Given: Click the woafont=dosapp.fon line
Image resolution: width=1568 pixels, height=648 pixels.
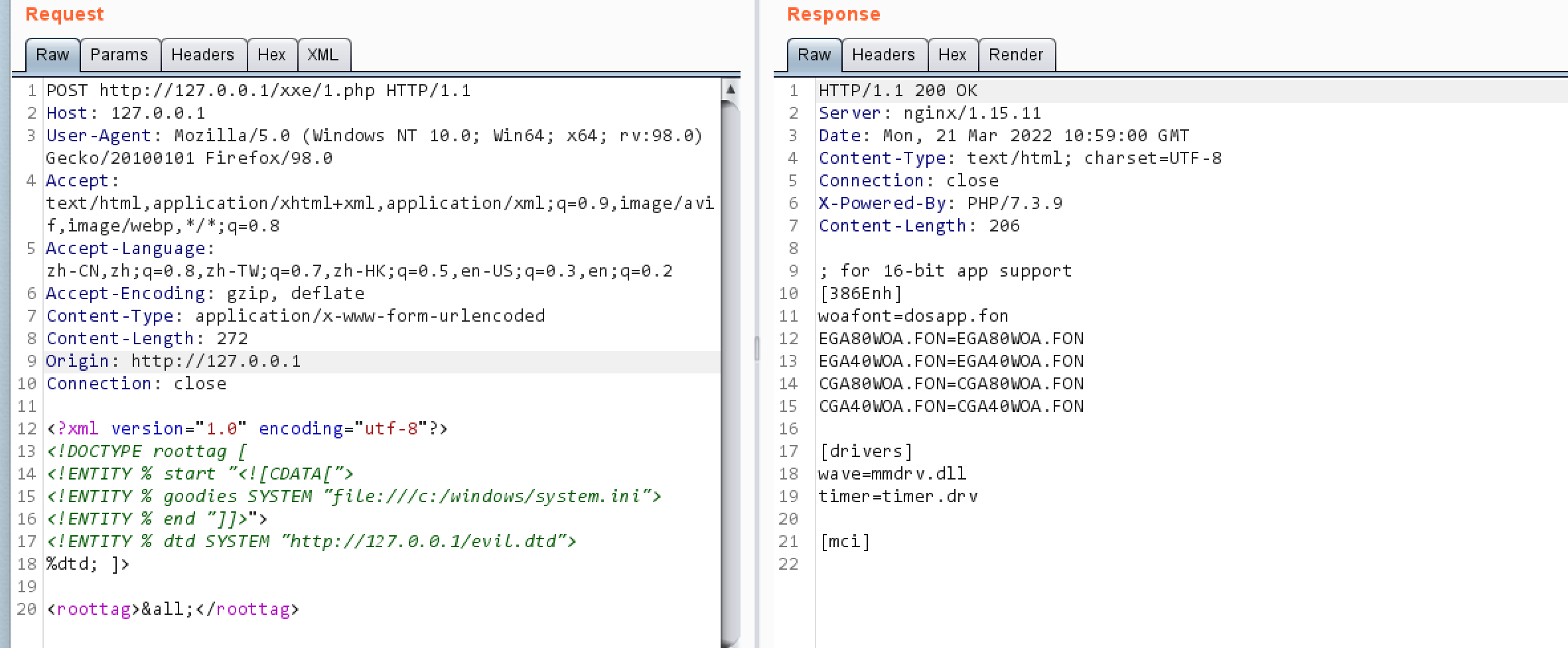Looking at the screenshot, I should (914, 316).
